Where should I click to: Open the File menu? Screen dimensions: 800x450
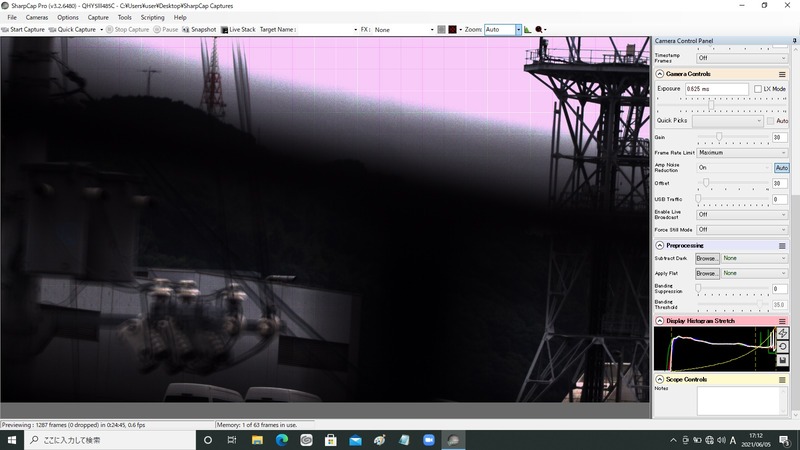(12, 17)
